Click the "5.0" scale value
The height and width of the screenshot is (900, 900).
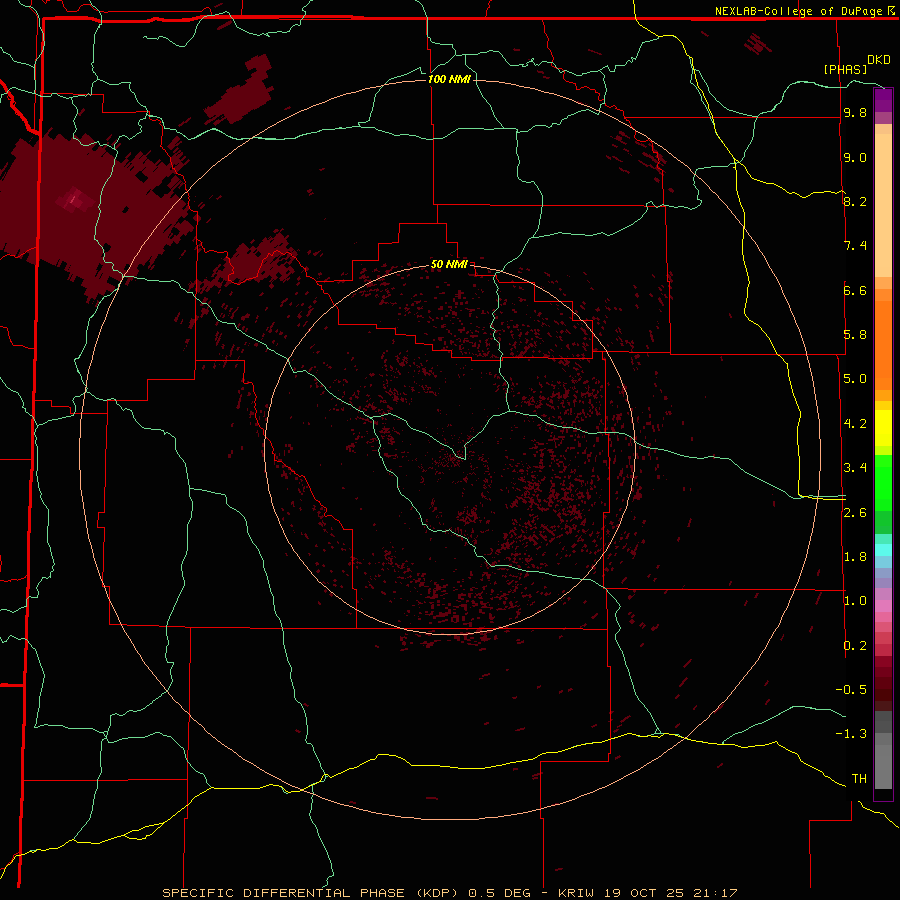(855, 378)
